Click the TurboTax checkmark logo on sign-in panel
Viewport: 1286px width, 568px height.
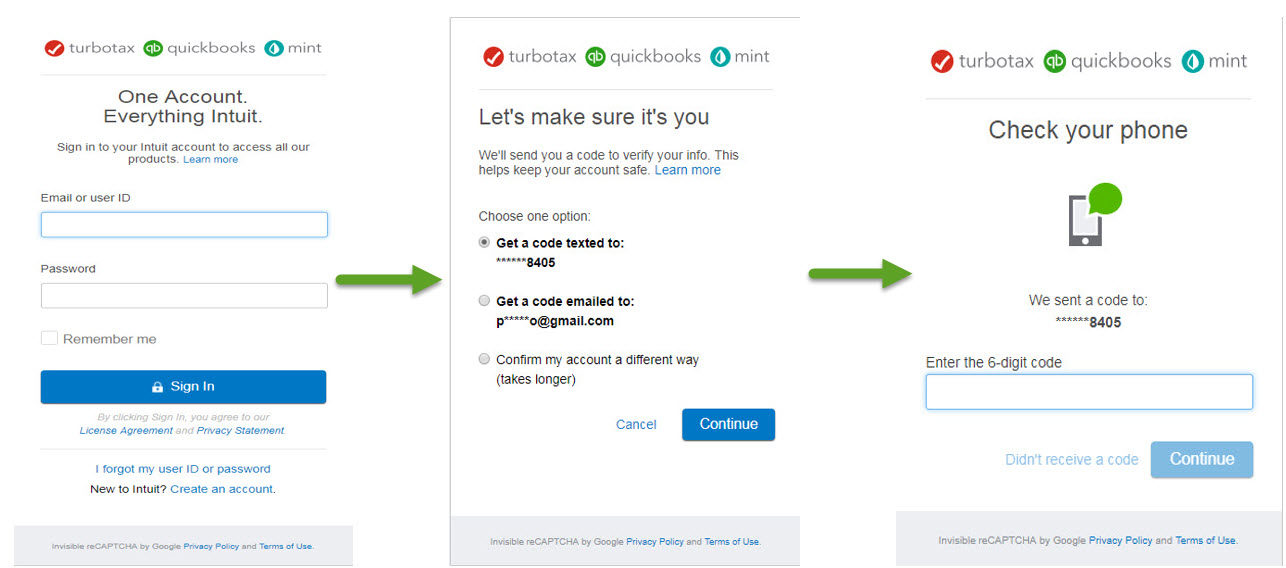point(54,48)
